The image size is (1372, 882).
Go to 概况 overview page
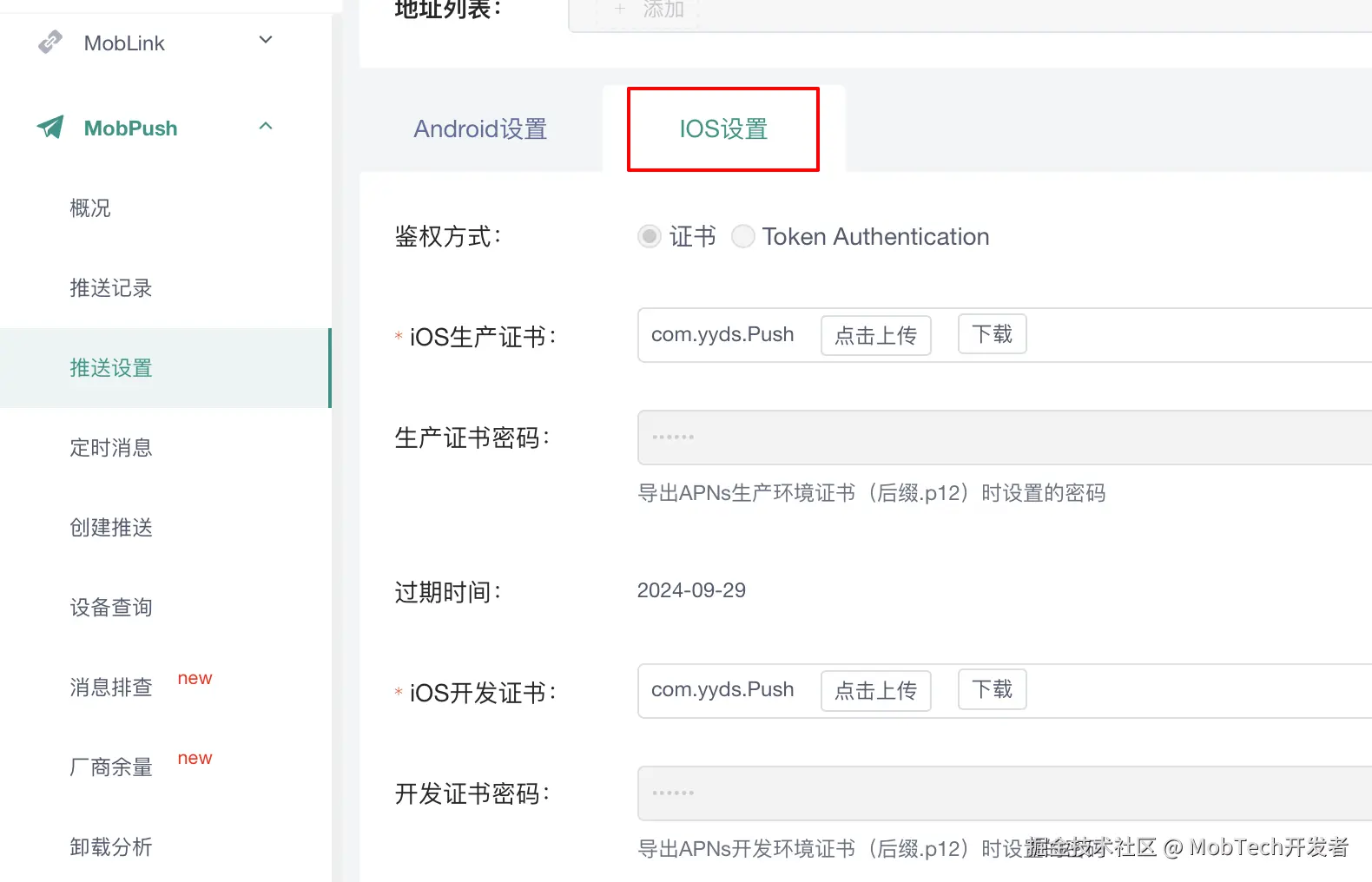pyautogui.click(x=90, y=208)
